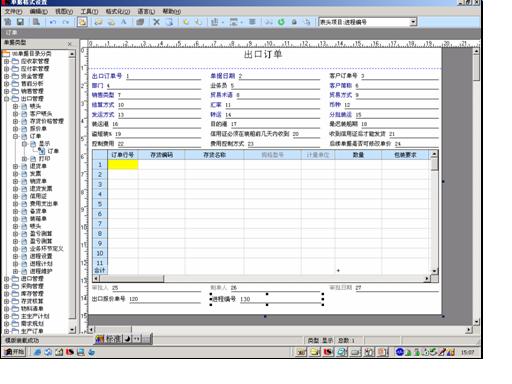Viewport: 512px width, 384px height.
Task: Click the text-alignment lines toolbar icon
Action: [252, 22]
